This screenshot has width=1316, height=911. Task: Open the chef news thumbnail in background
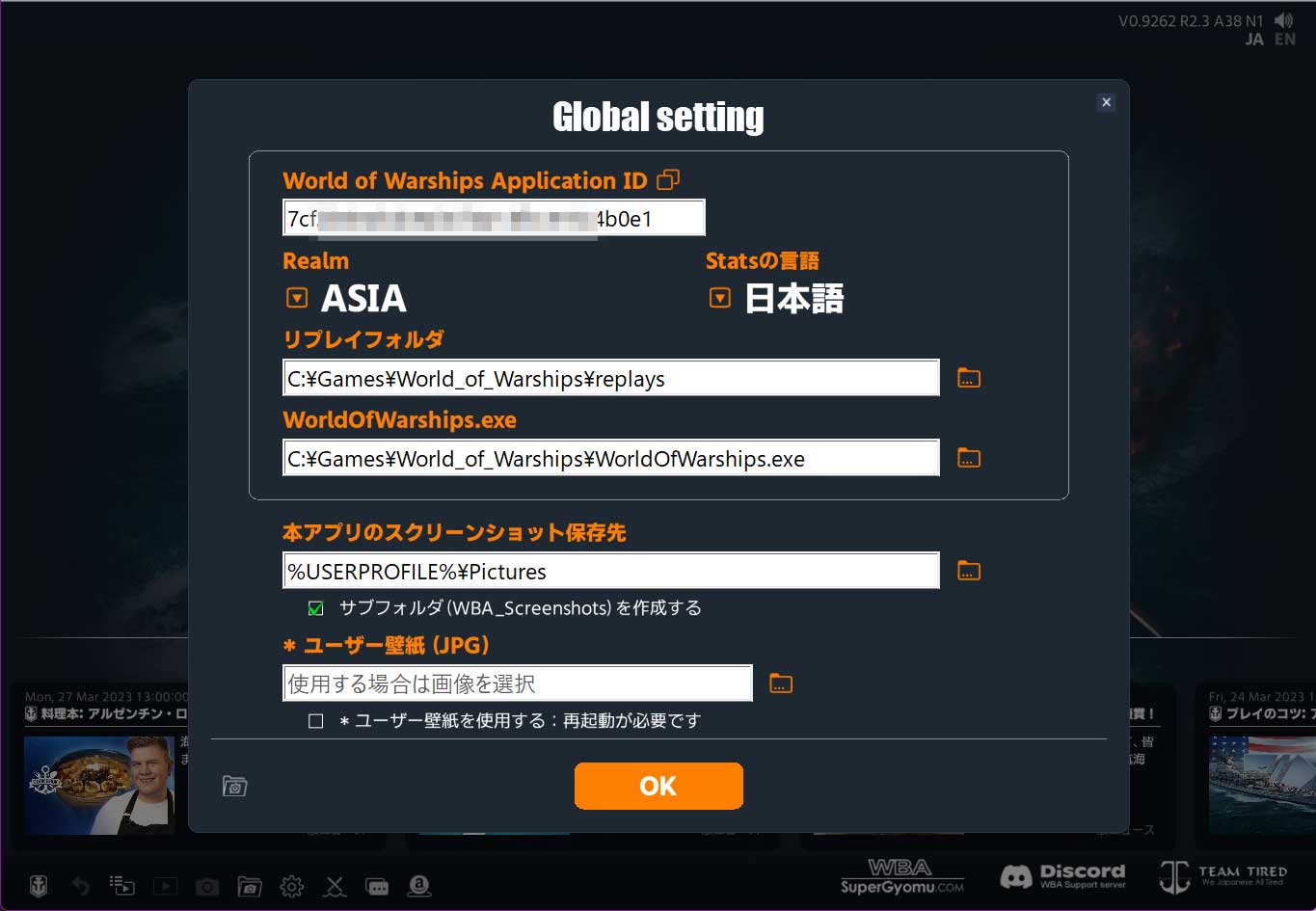pos(99,785)
